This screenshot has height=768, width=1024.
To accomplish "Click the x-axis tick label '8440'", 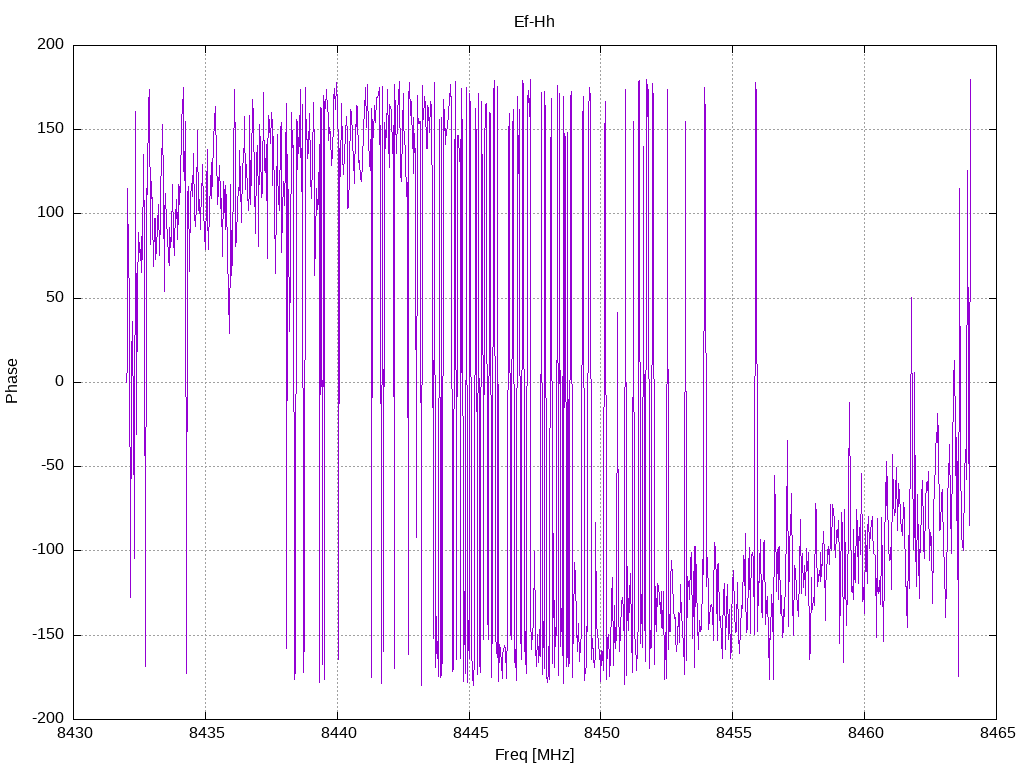I will [x=338, y=733].
